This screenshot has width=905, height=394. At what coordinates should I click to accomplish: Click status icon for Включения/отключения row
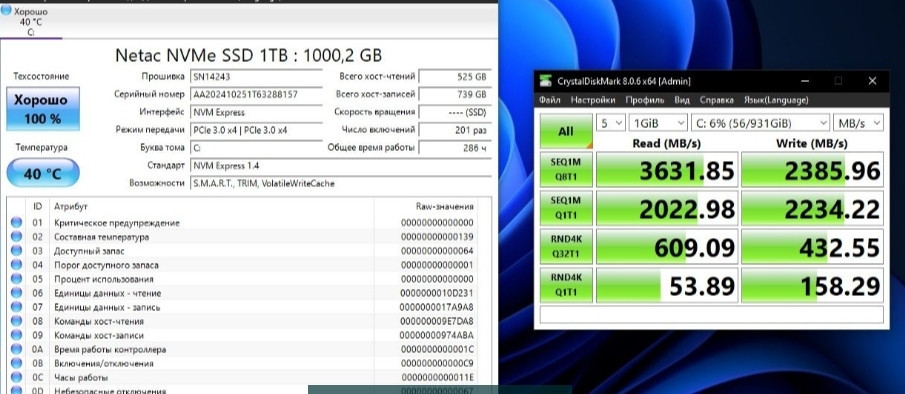[x=16, y=363]
